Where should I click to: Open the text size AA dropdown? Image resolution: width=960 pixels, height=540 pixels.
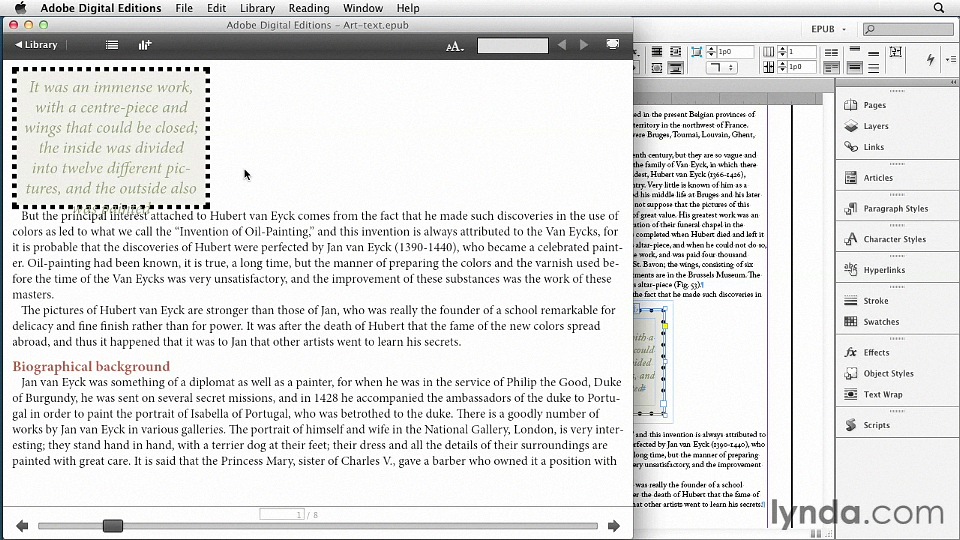tap(454, 46)
